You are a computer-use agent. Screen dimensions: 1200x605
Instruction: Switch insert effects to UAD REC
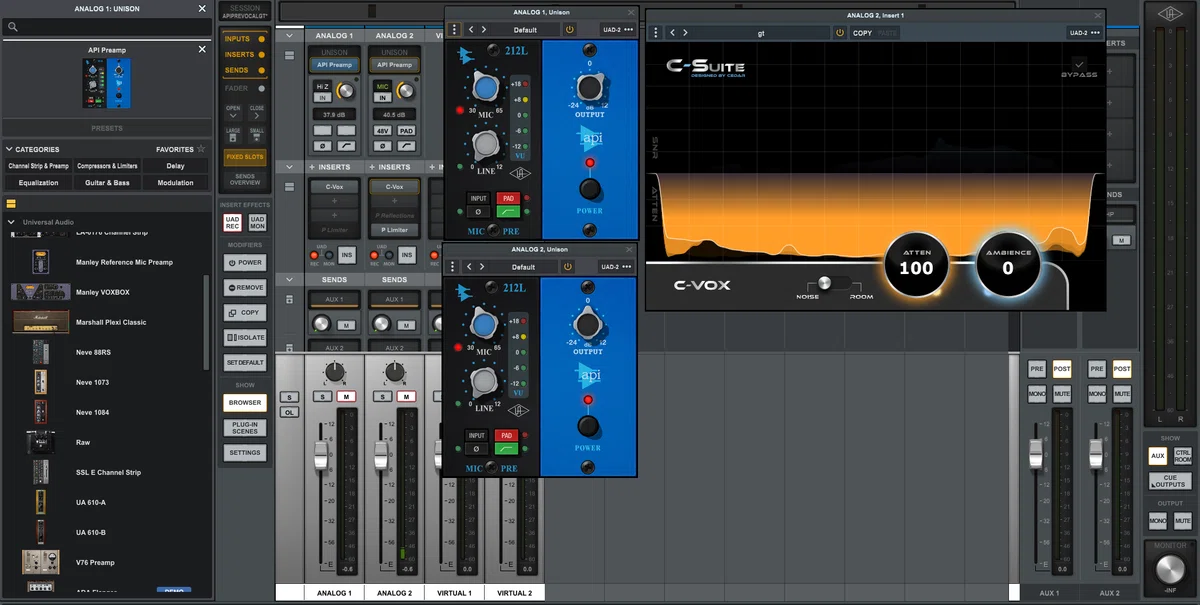pyautogui.click(x=233, y=223)
